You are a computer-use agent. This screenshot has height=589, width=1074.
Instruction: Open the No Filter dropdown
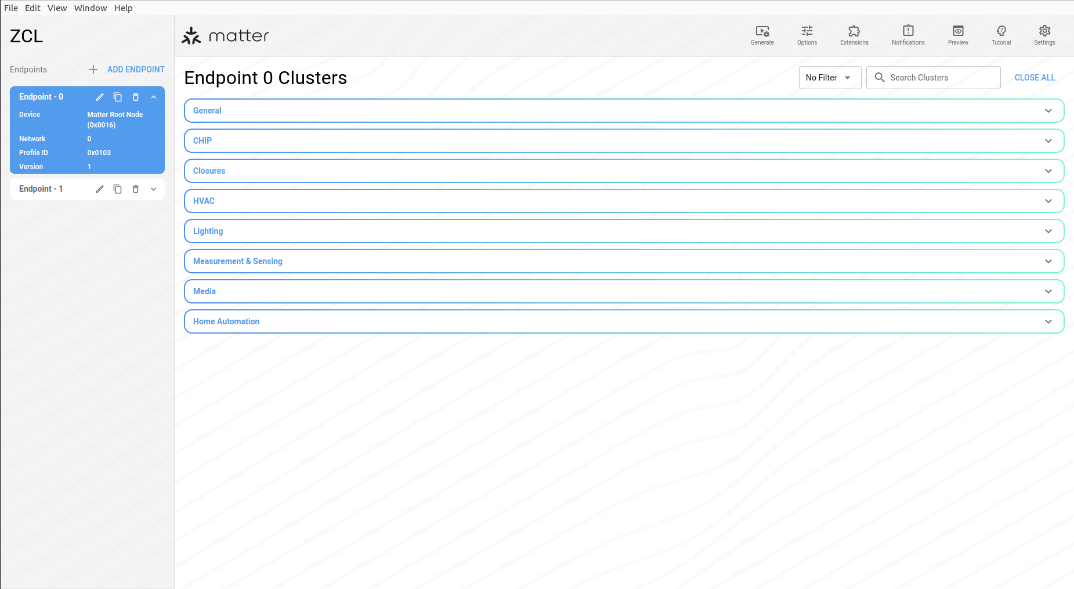pyautogui.click(x=829, y=78)
